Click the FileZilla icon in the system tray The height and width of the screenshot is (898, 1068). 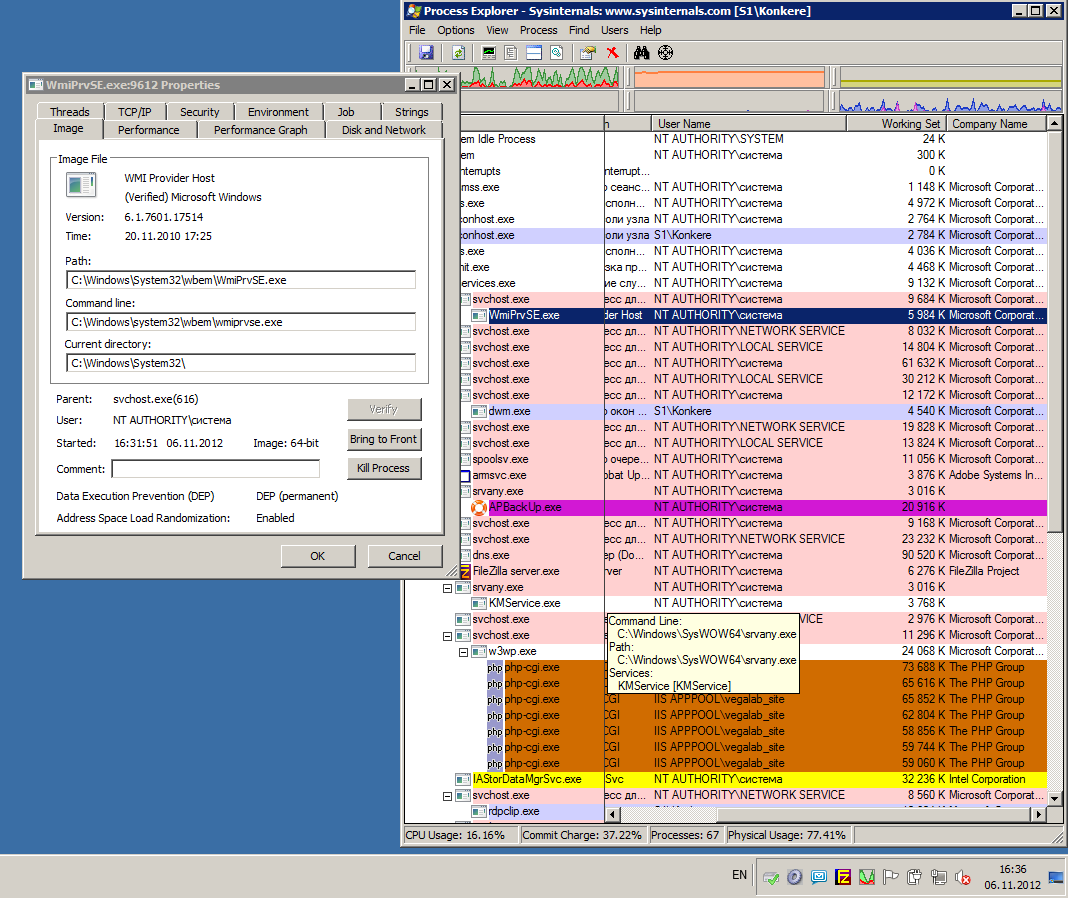[x=843, y=877]
